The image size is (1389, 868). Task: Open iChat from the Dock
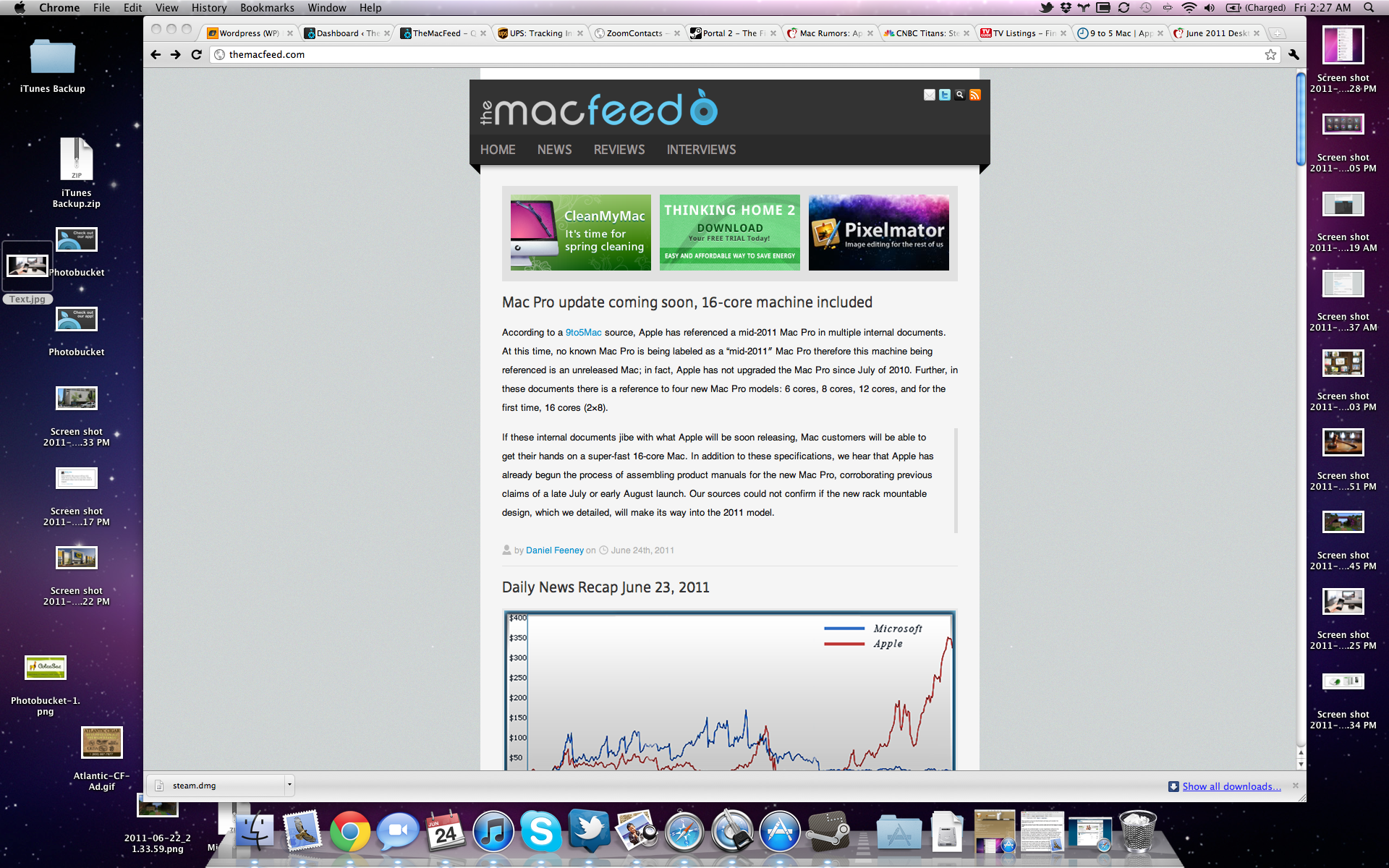pos(398,832)
